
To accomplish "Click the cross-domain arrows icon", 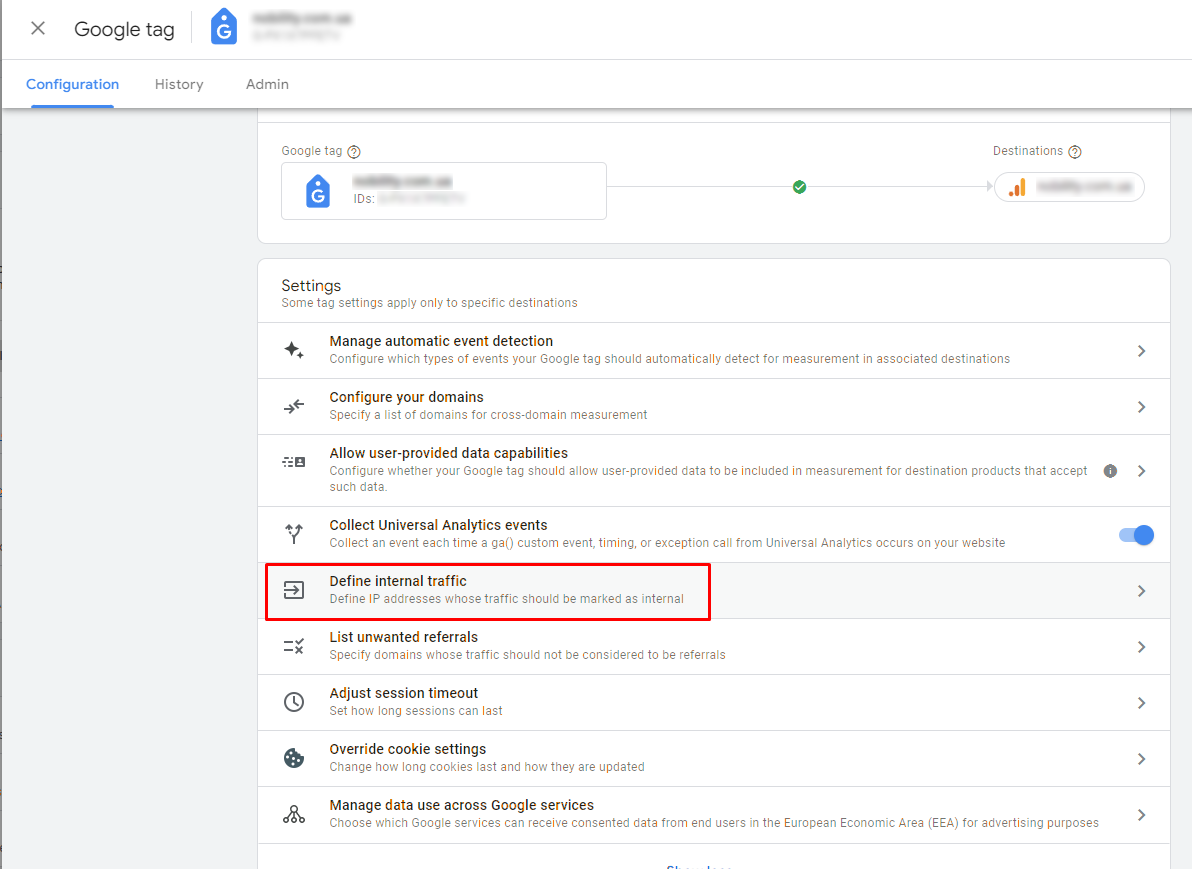I will 293,407.
